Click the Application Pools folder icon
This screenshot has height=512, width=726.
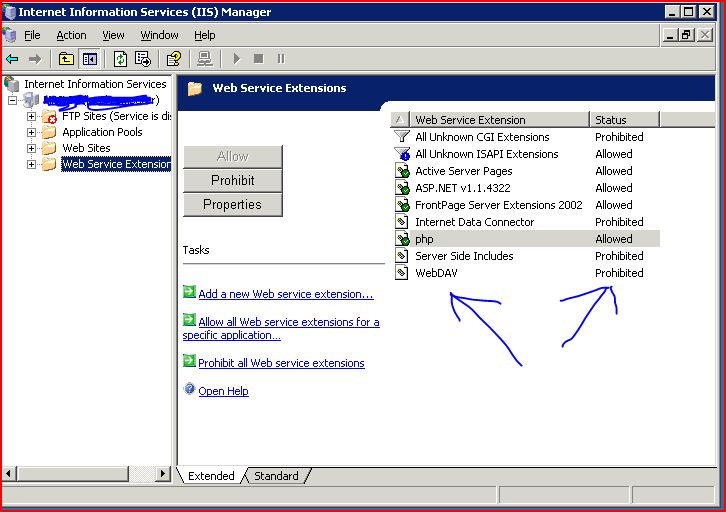point(49,132)
